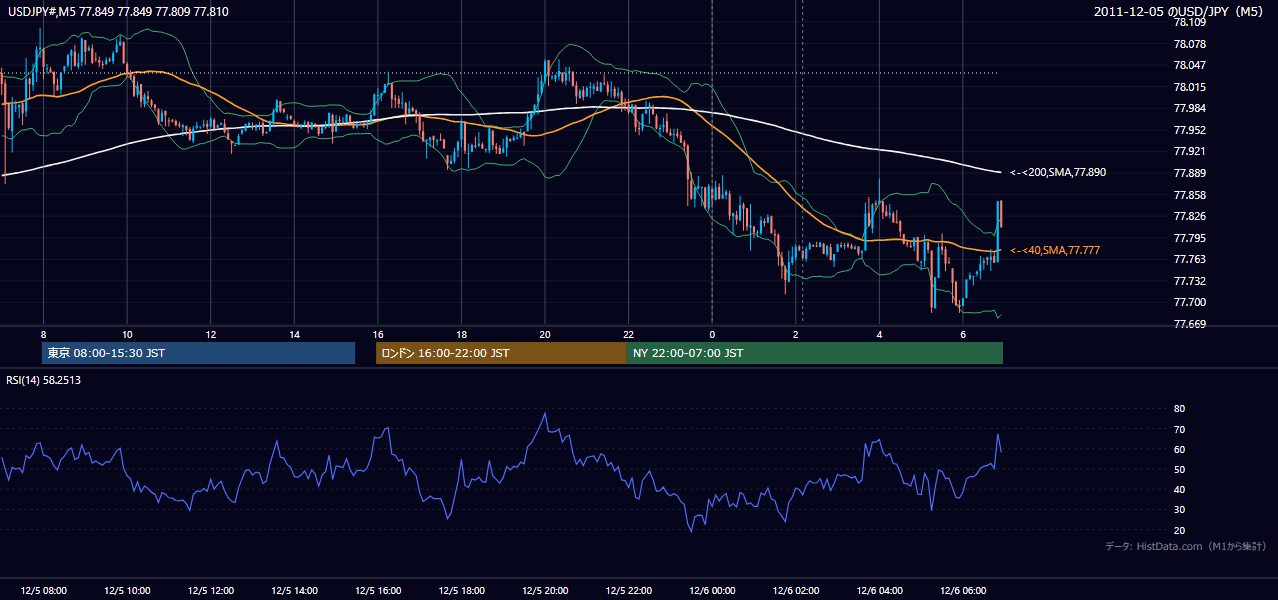
Task: Click price level 78.047 on axis
Action: tap(1190, 65)
